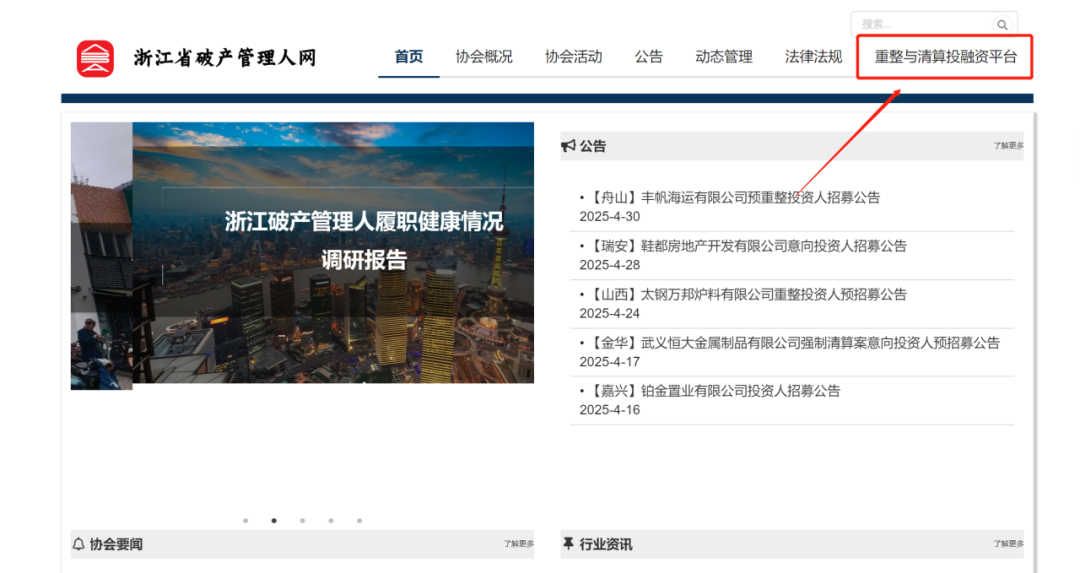Click the carousel banner 浙江破产管理人履职健康情况调研报告
Image resolution: width=1080 pixels, height=573 pixels.
pyautogui.click(x=333, y=253)
